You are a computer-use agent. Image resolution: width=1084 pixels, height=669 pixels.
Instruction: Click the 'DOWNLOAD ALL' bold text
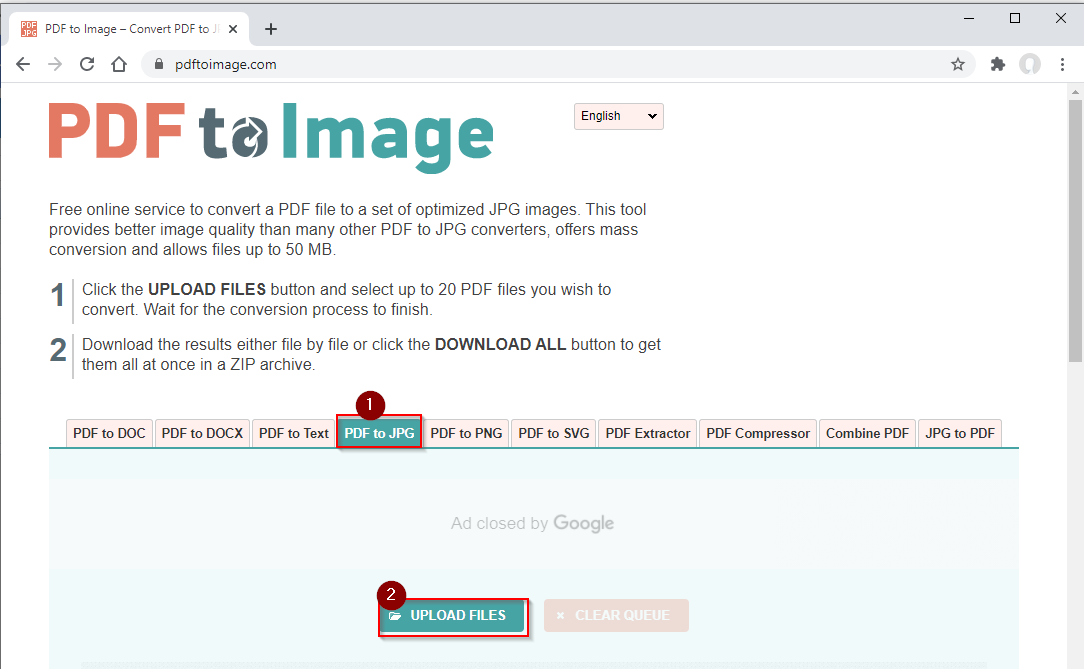click(x=500, y=344)
